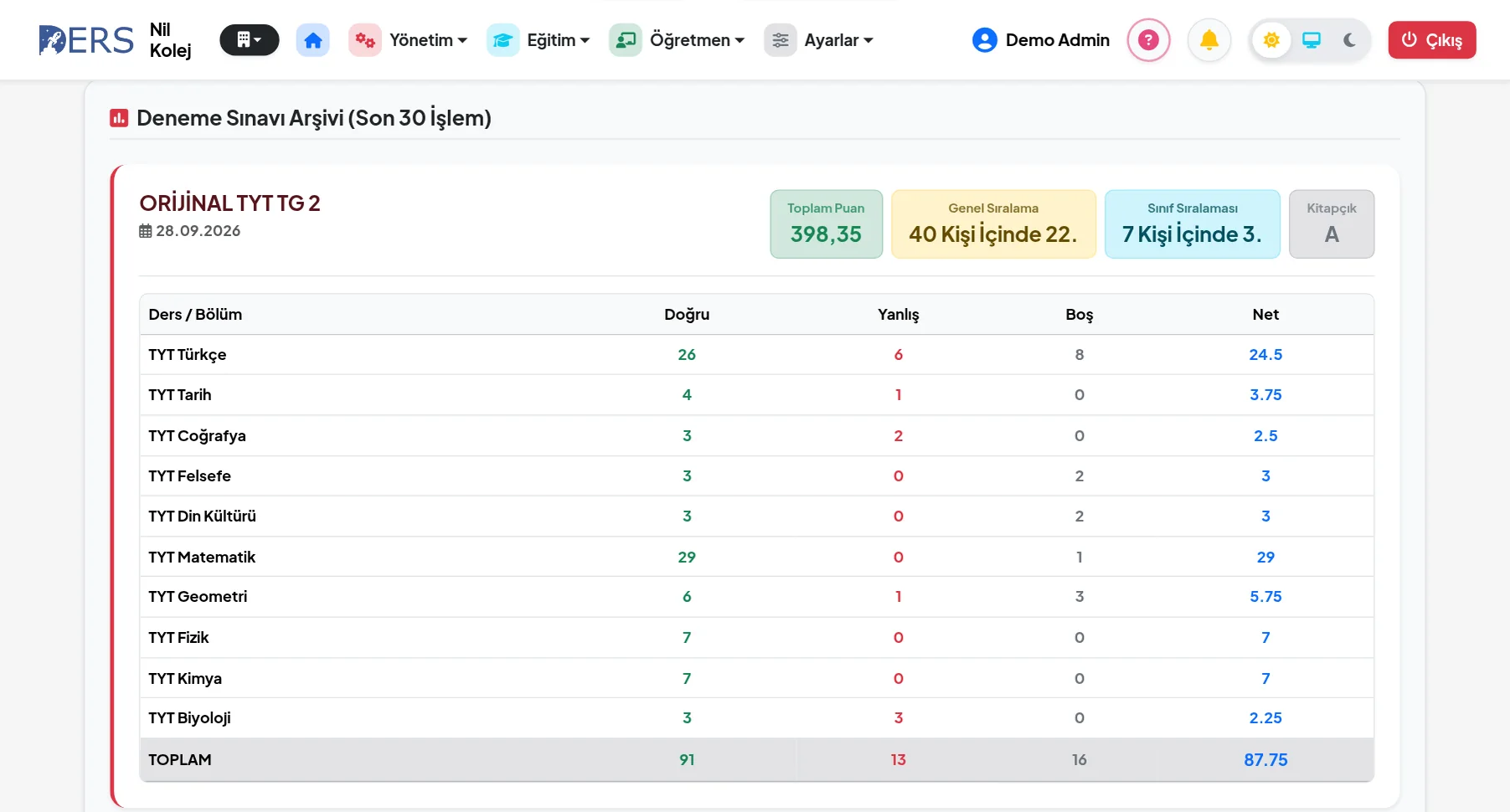
Task: Click the TOPLAM net value 87.75
Action: 1265,760
